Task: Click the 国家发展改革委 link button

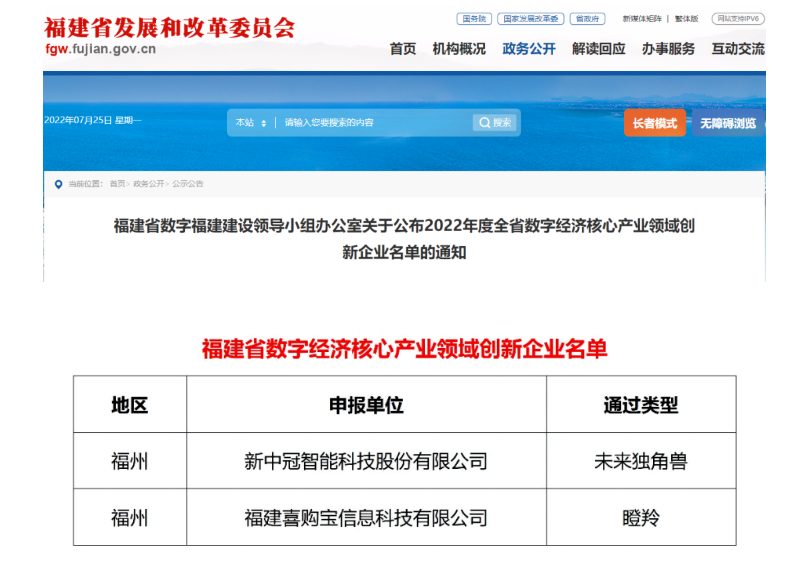Action: coord(531,19)
